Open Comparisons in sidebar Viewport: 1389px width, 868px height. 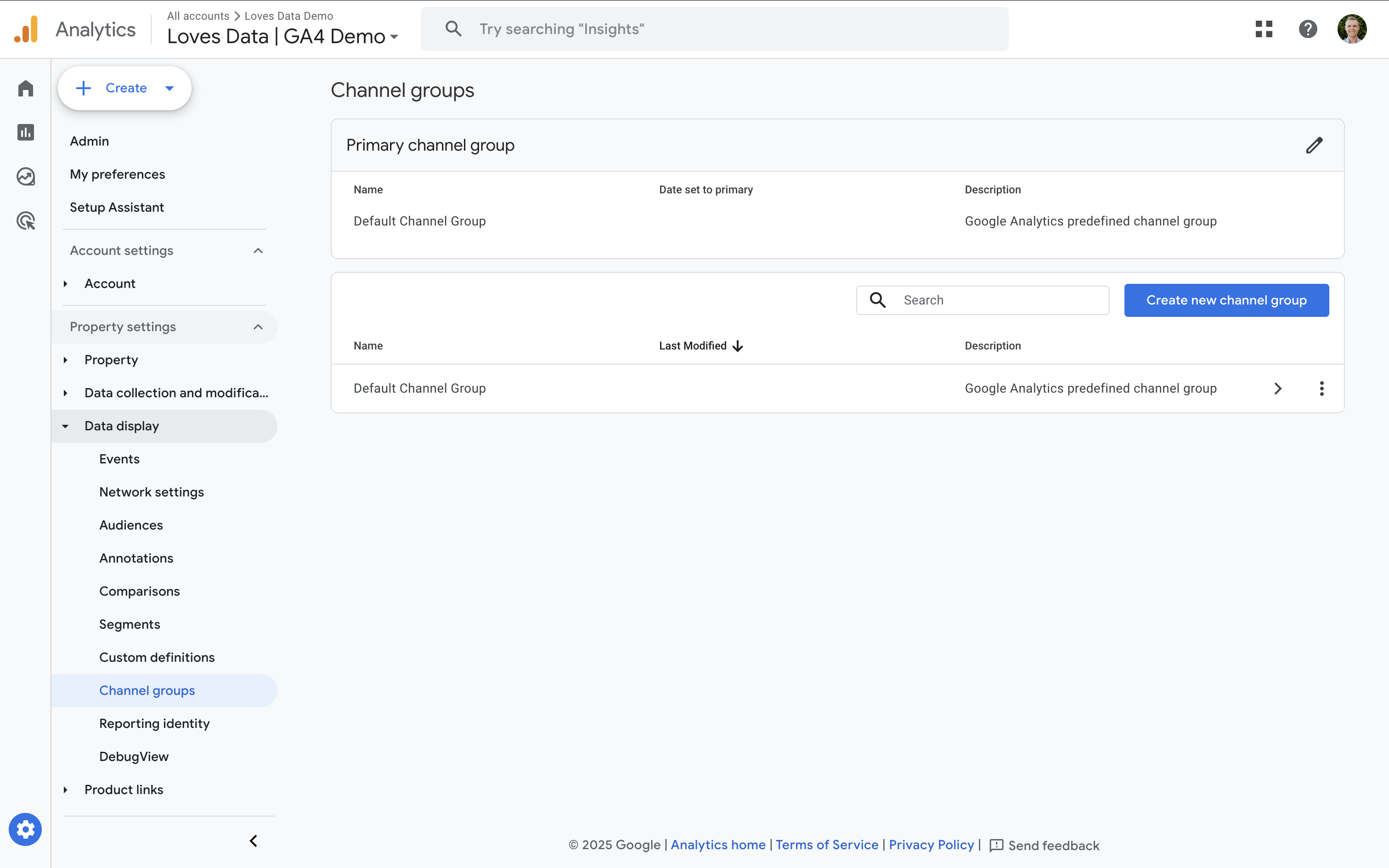tap(140, 592)
